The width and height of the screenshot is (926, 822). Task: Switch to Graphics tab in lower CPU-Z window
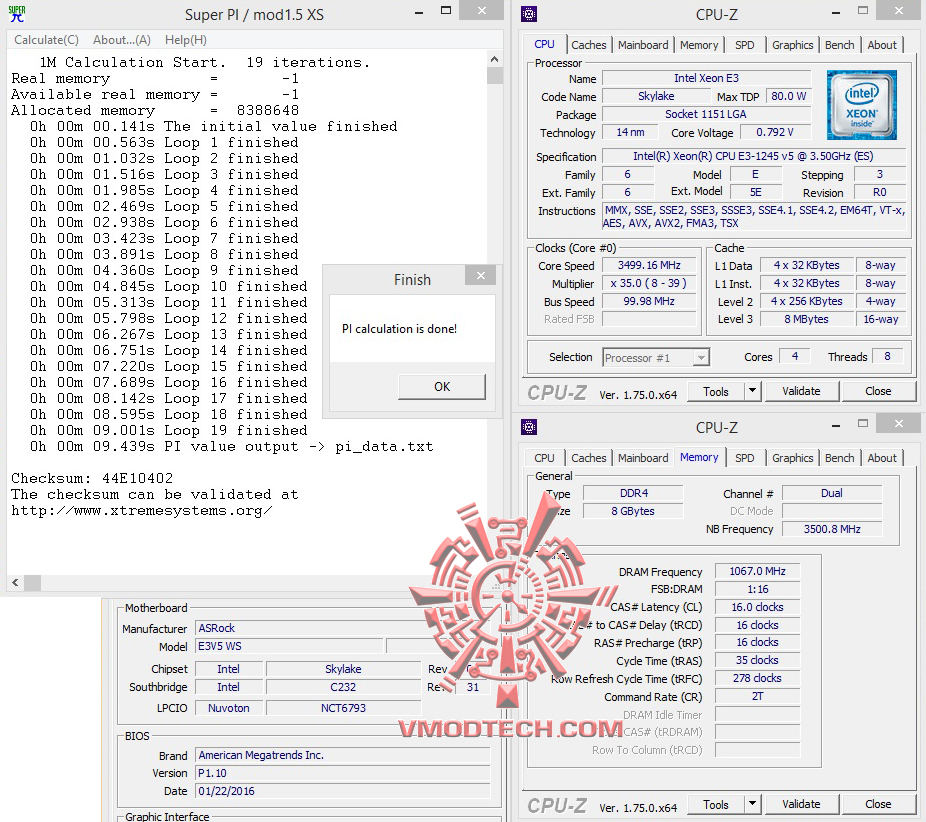(x=793, y=458)
